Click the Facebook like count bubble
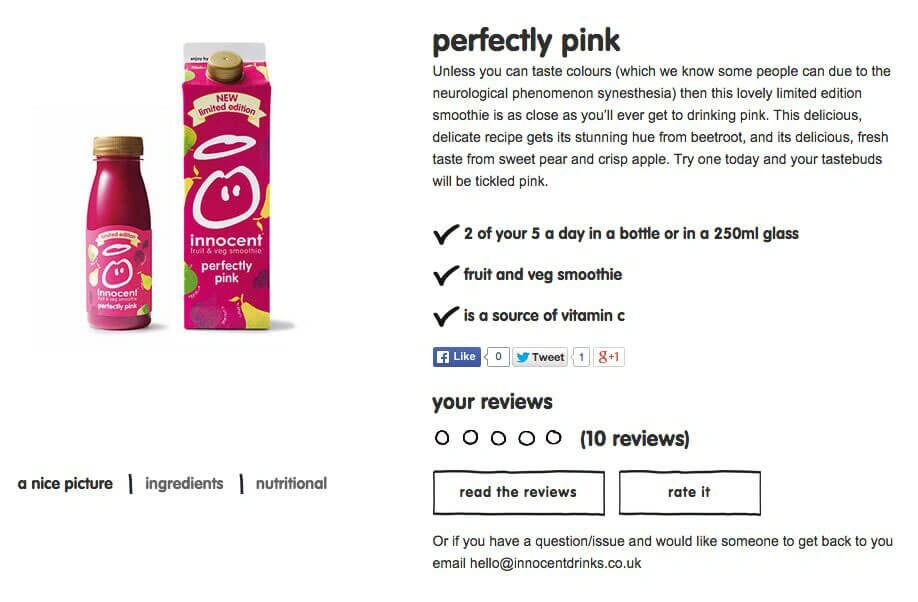 coord(498,357)
